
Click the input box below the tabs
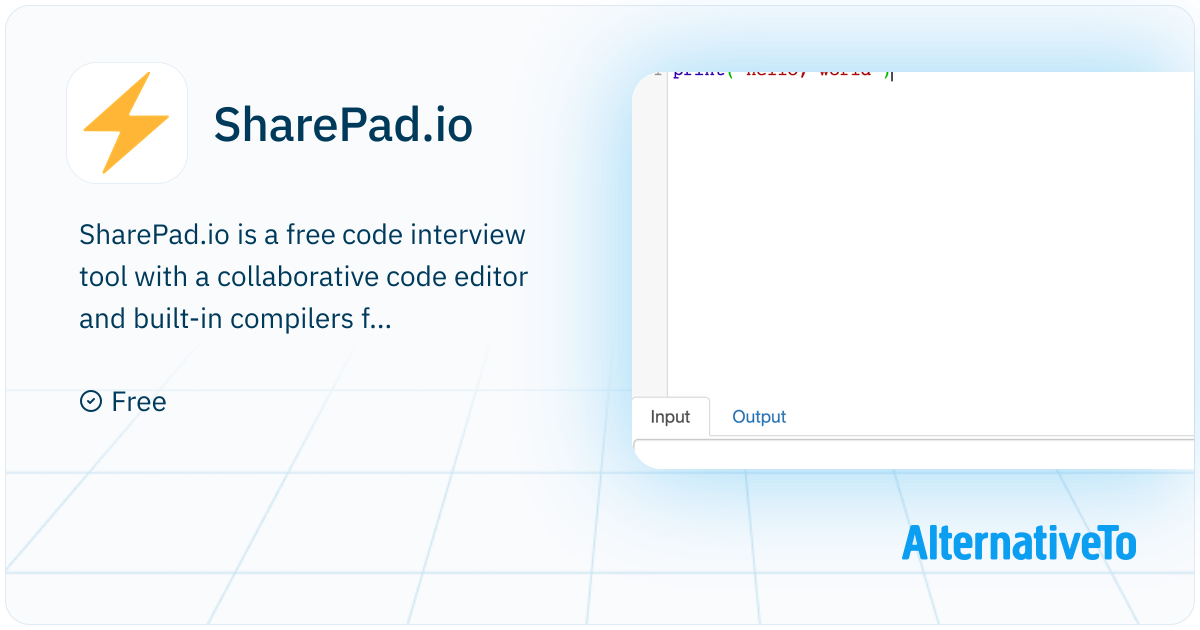[x=915, y=453]
